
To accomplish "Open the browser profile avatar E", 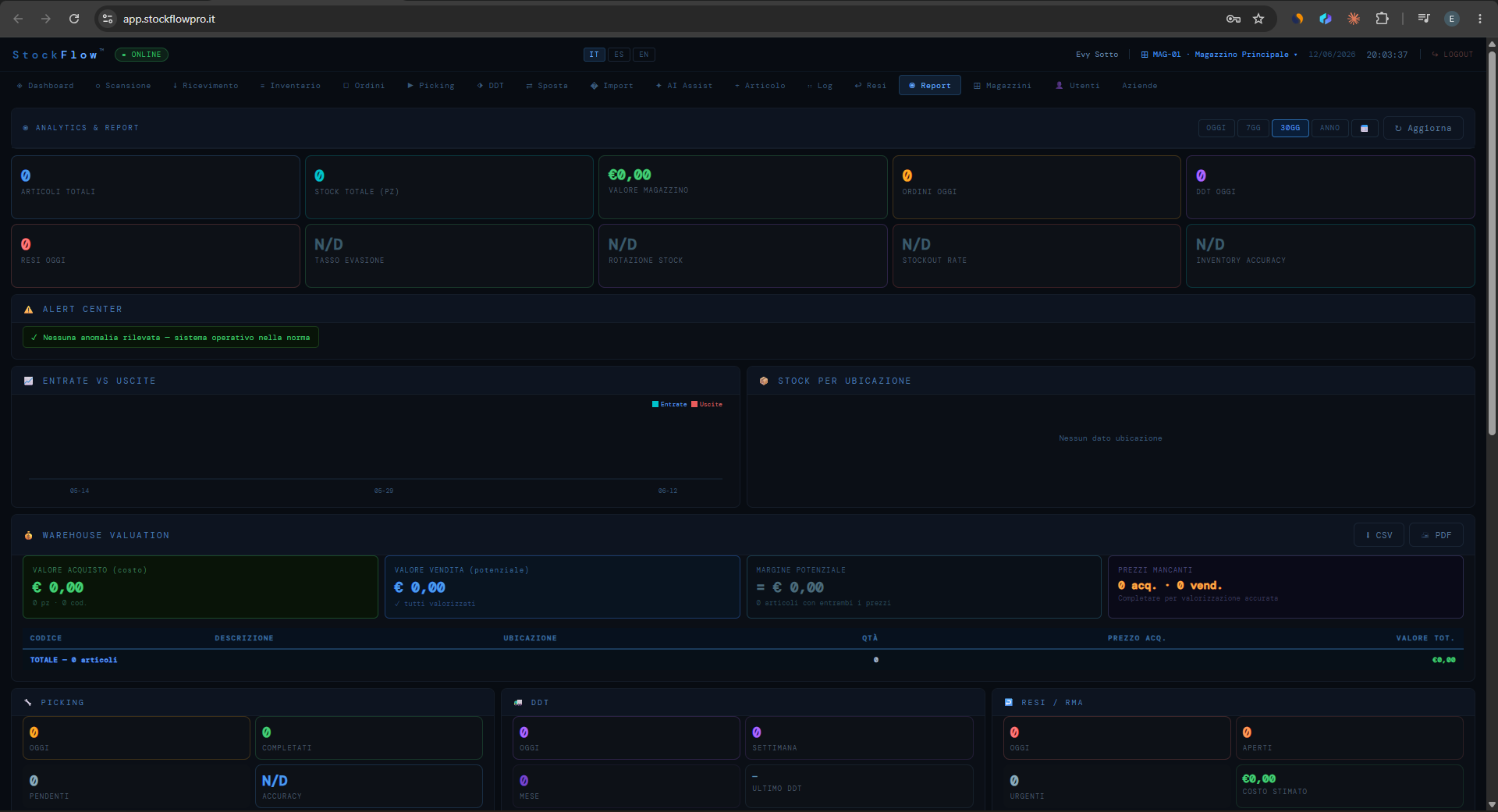I will coord(1452,19).
